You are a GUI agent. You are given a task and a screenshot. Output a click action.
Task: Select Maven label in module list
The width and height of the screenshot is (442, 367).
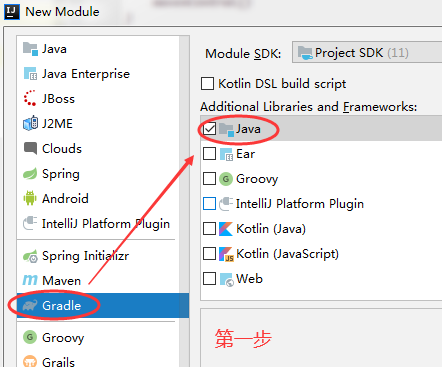(62, 281)
